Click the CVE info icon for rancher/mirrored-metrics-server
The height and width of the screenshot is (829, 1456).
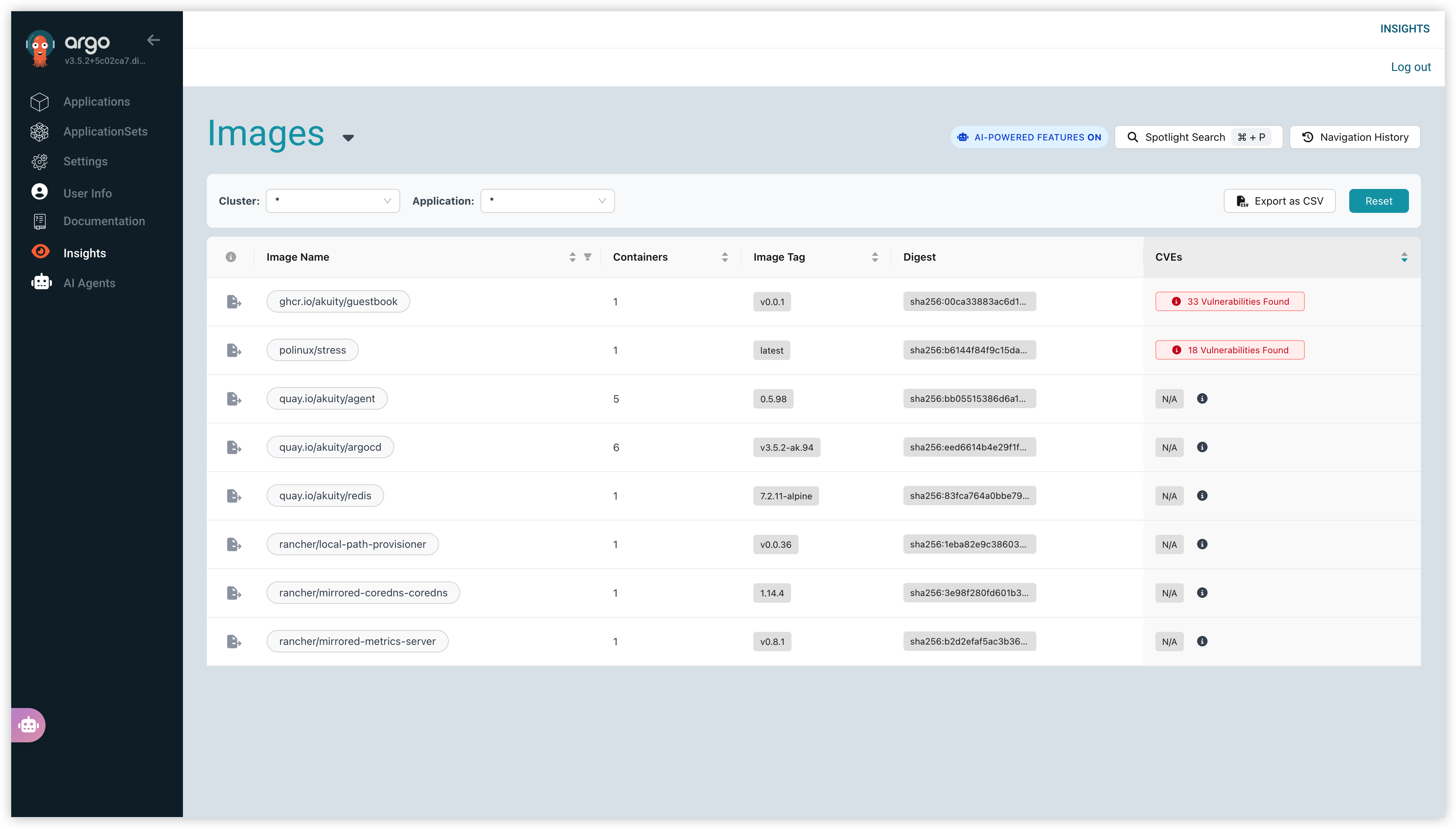coord(1201,642)
